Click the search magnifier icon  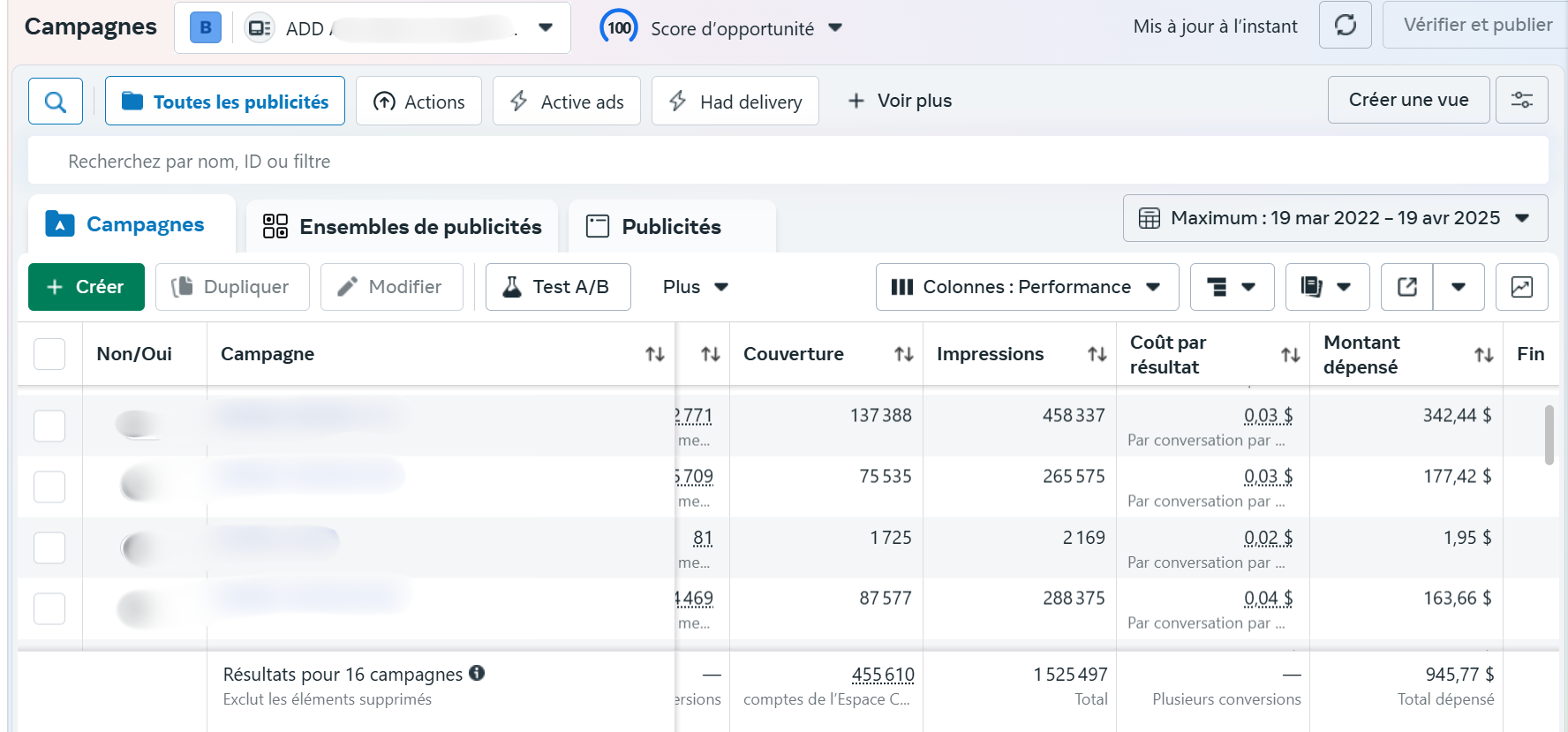click(56, 102)
